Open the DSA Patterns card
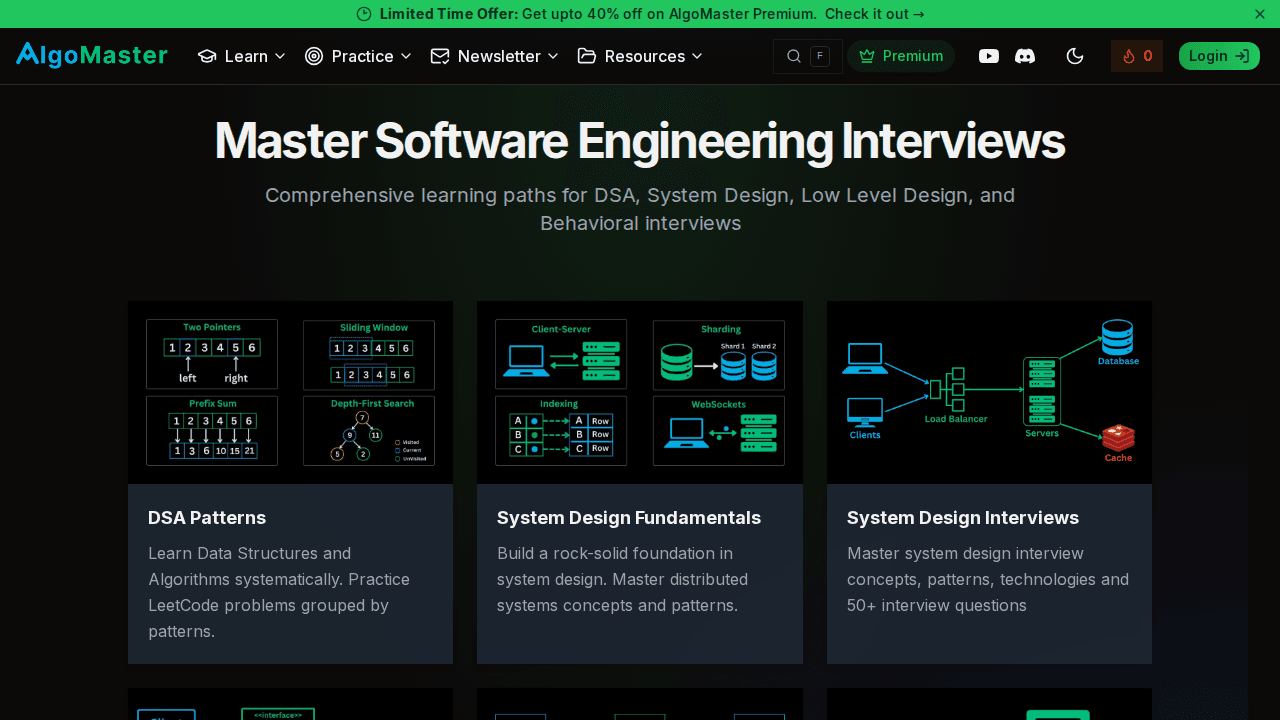1280x720 pixels. coord(290,482)
